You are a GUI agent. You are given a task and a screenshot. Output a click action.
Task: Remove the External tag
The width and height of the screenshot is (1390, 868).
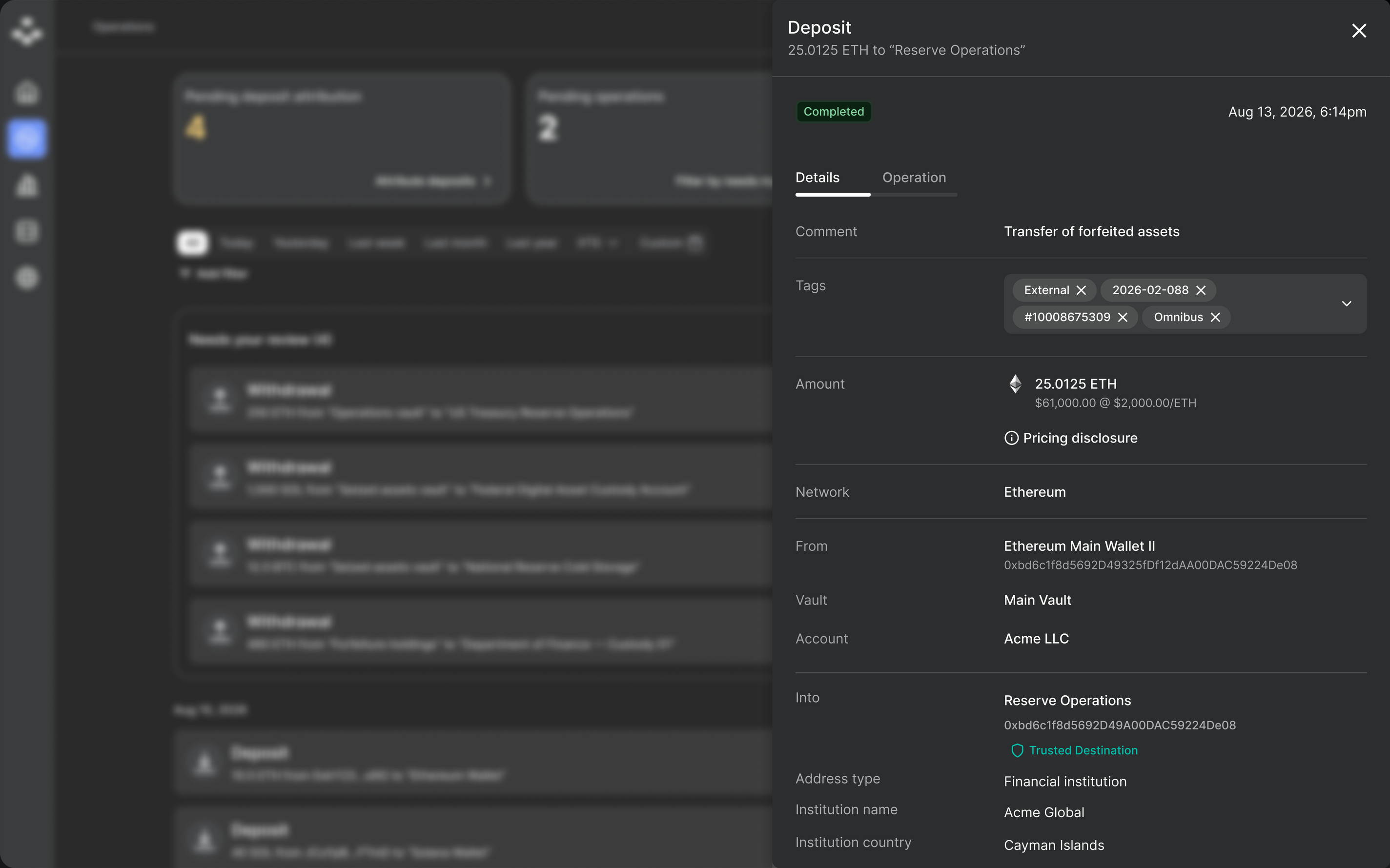1081,290
